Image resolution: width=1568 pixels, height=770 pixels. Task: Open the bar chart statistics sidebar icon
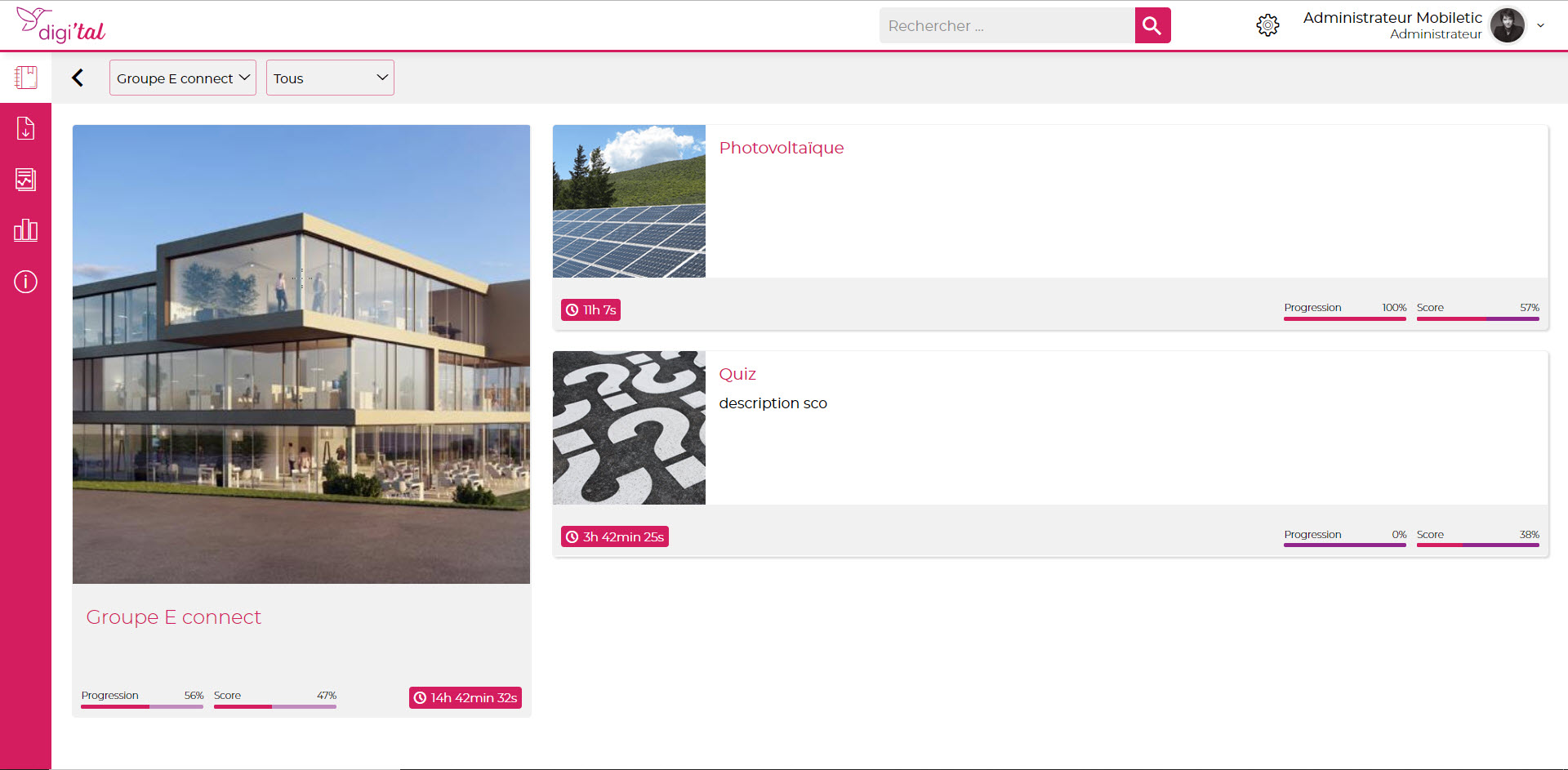(x=25, y=230)
